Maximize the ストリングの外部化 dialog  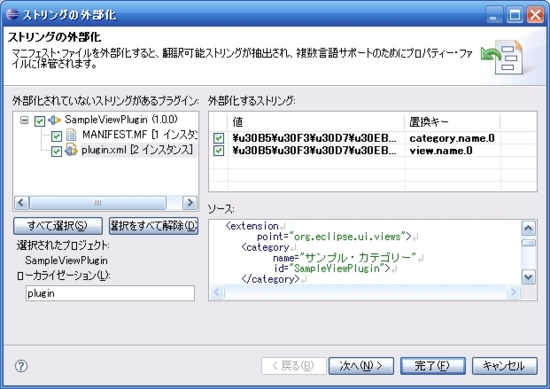point(515,15)
